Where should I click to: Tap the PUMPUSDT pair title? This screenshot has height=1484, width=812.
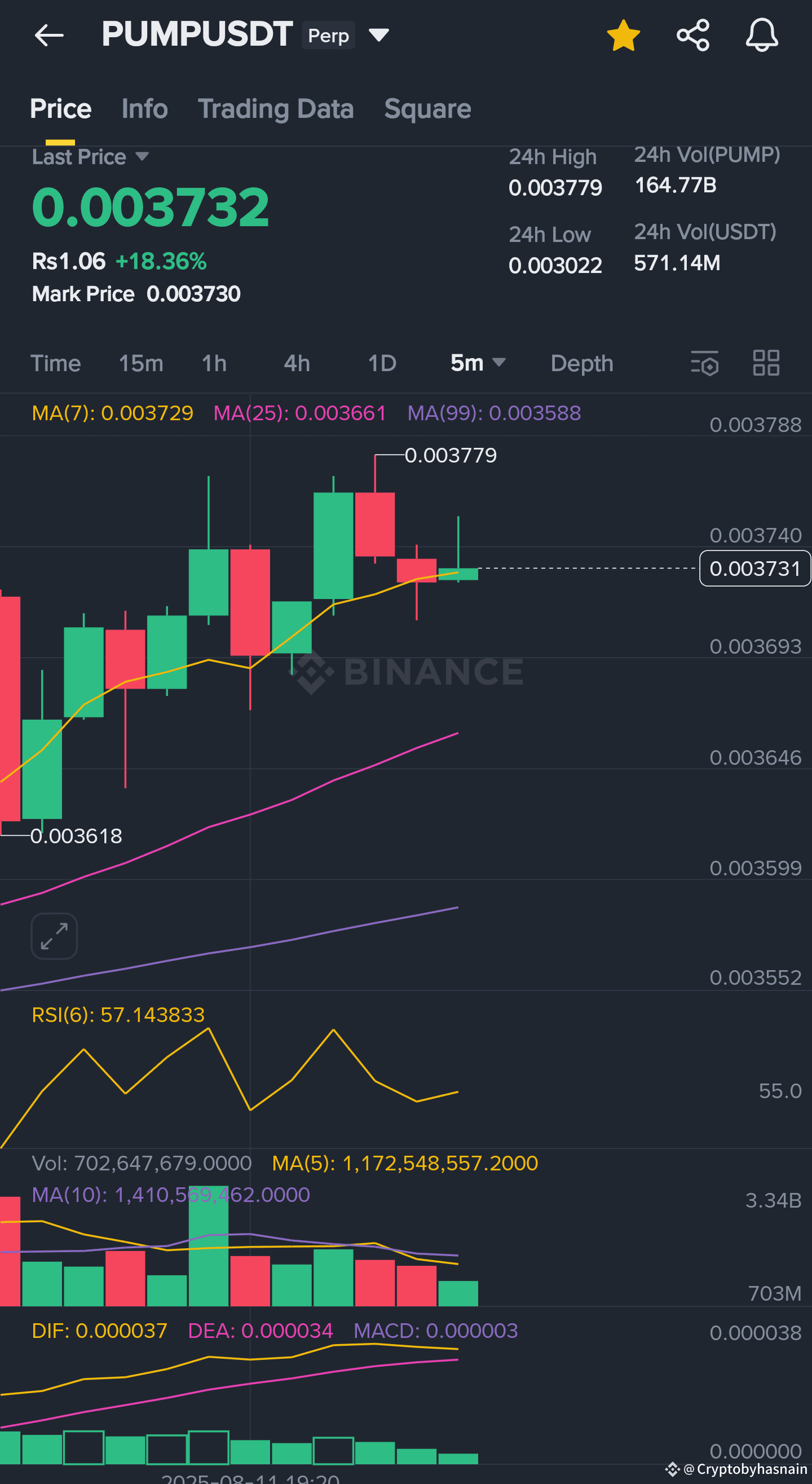[x=197, y=34]
